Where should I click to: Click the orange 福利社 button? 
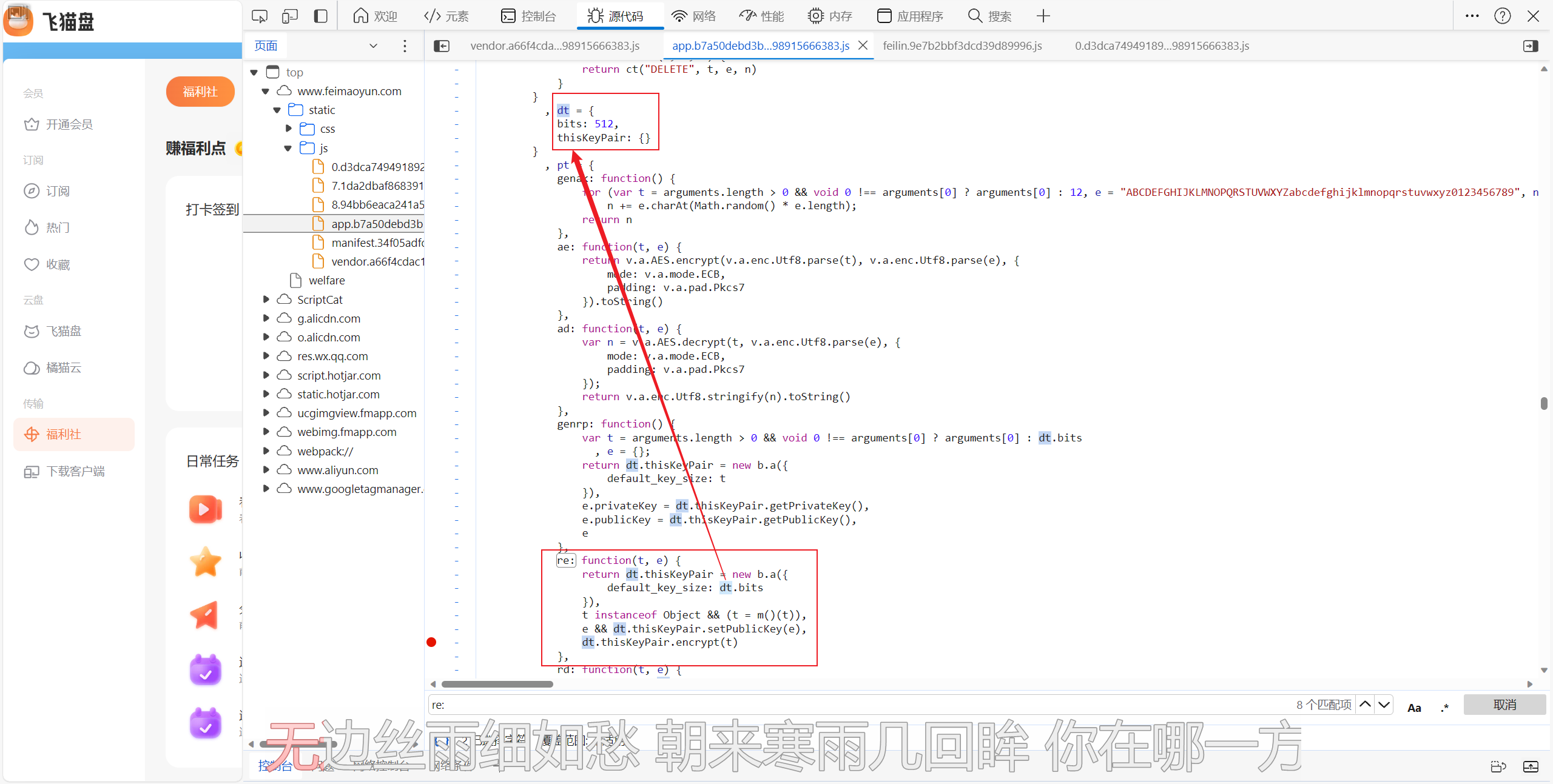click(200, 92)
